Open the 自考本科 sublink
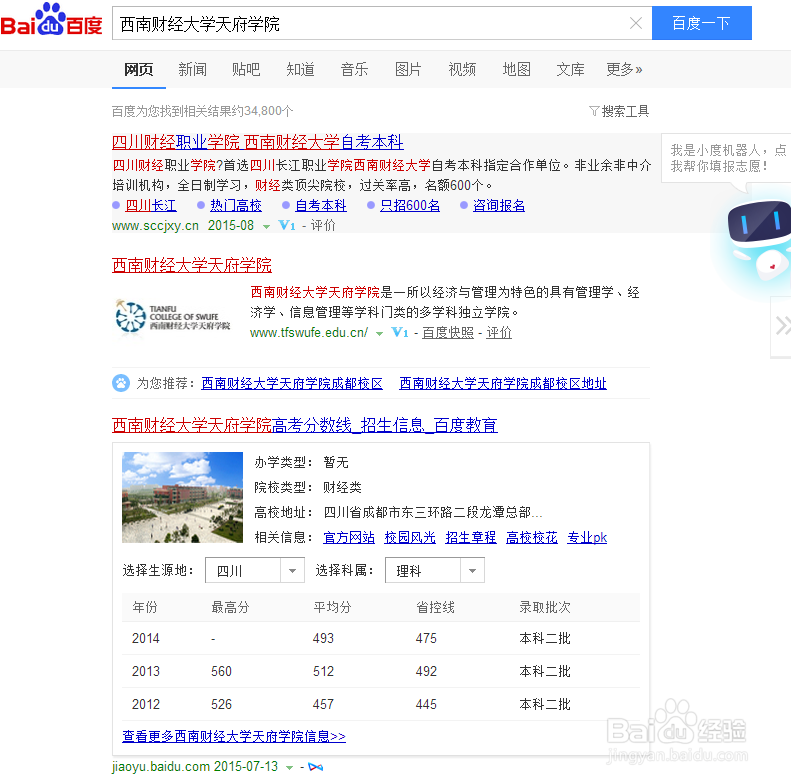This screenshot has width=791, height=783. (x=320, y=205)
